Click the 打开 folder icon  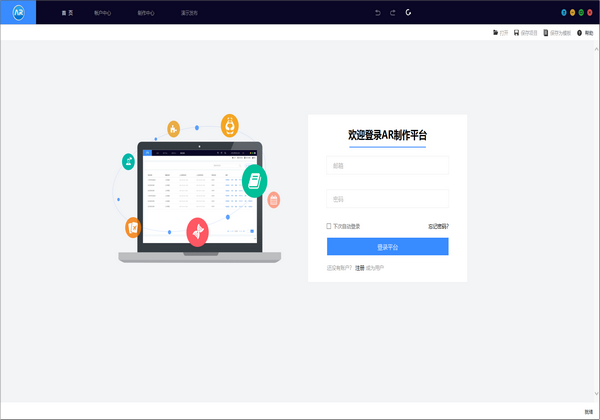click(x=496, y=33)
